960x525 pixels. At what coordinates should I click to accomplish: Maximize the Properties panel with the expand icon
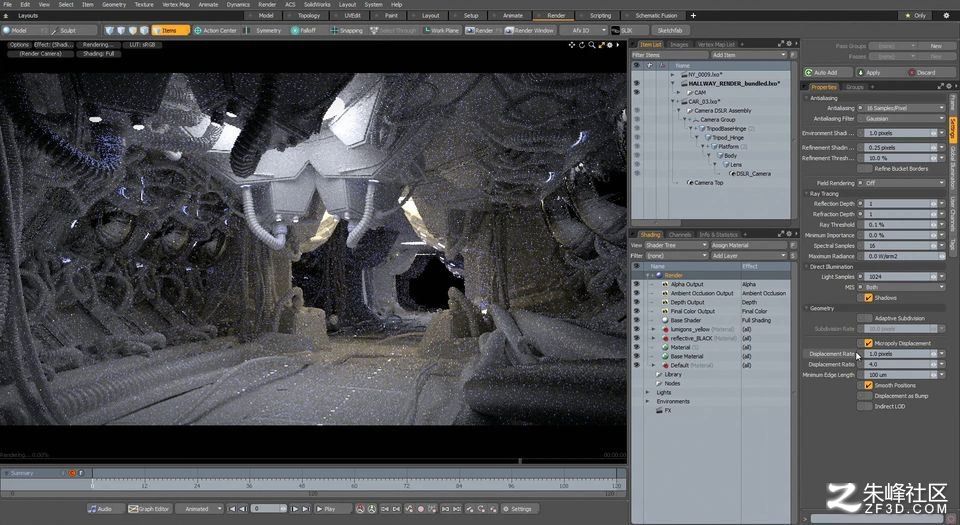(x=941, y=86)
